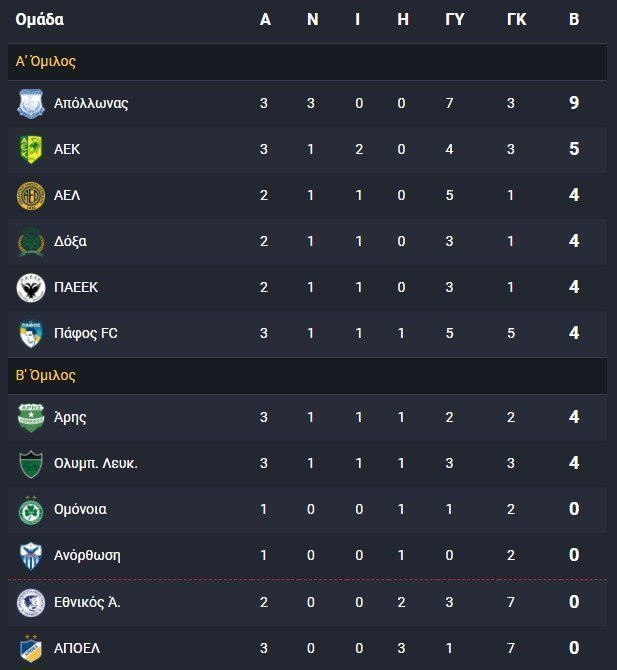Image resolution: width=617 pixels, height=670 pixels.
Task: Click the ΑΠΟΕΛ crest icon
Action: [x=31, y=648]
